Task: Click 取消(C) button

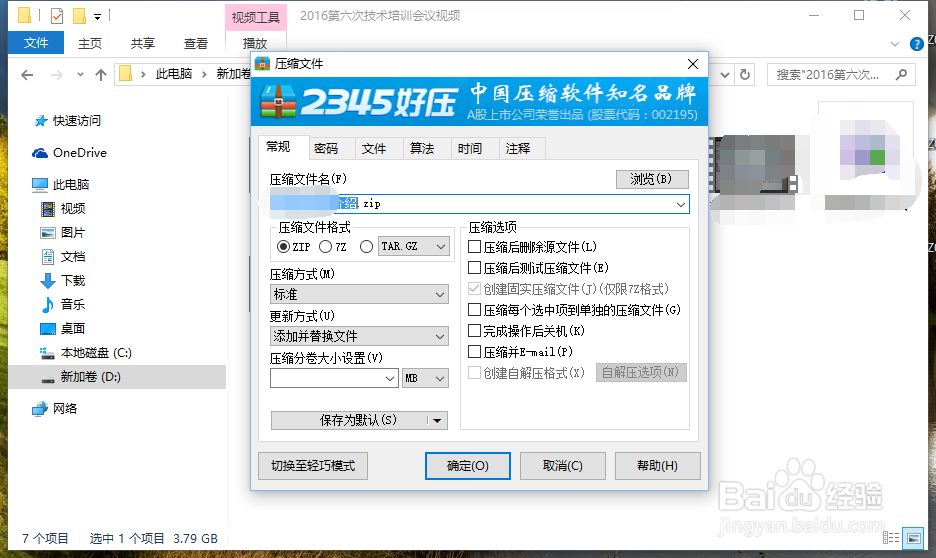Action: pos(562,465)
